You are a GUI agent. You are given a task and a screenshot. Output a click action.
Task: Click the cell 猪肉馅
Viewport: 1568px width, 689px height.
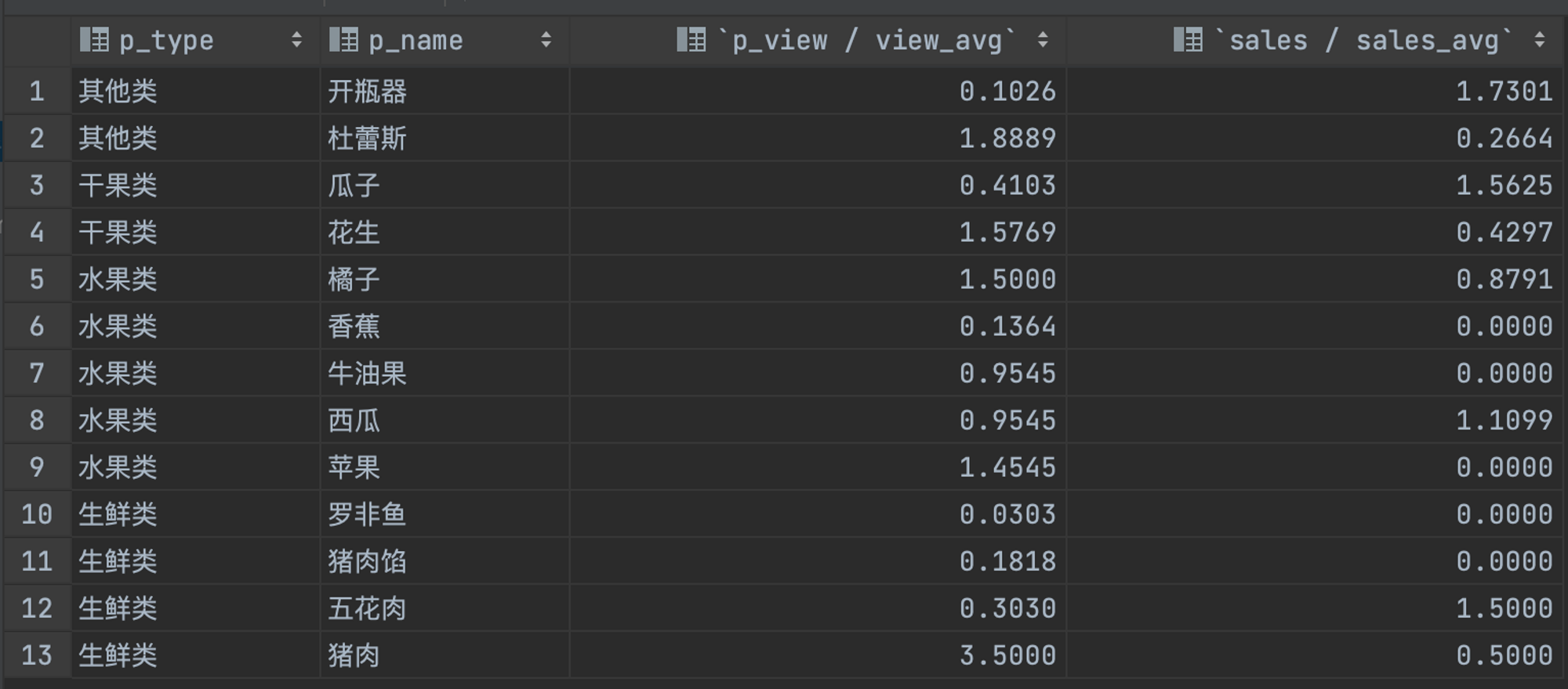tap(445, 562)
